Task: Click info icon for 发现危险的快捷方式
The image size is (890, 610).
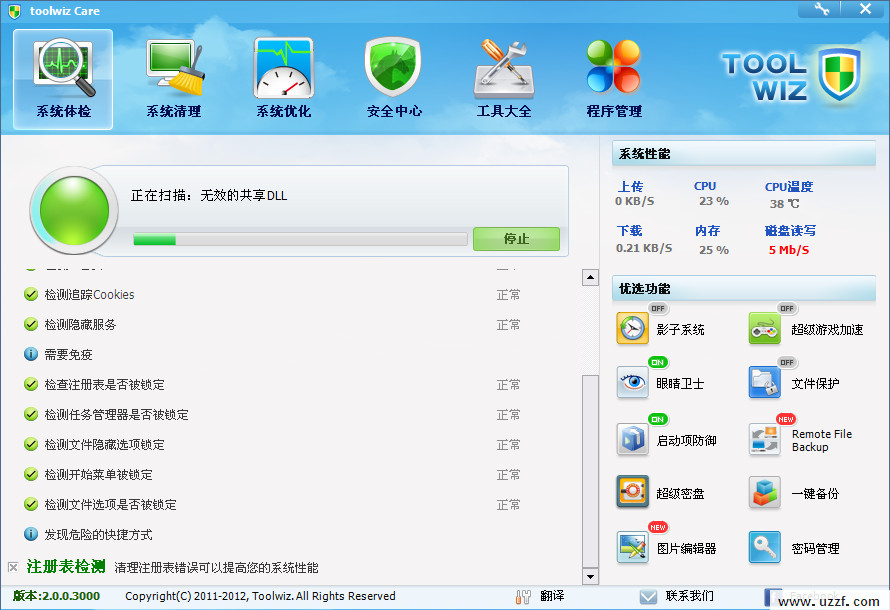Action: [x=31, y=535]
